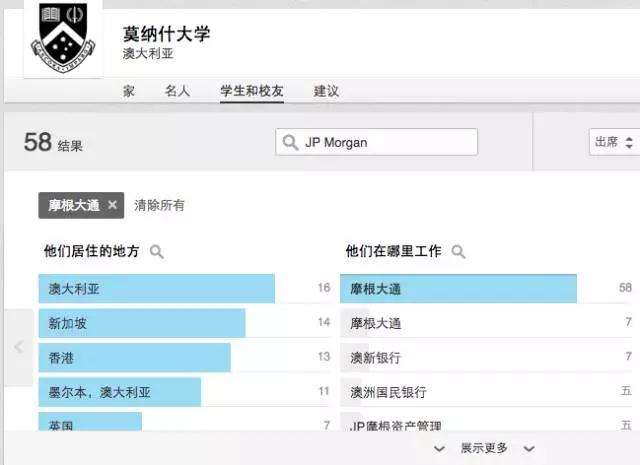640x465 pixels.
Task: Select the 学生和校友 tab
Action: [252, 91]
